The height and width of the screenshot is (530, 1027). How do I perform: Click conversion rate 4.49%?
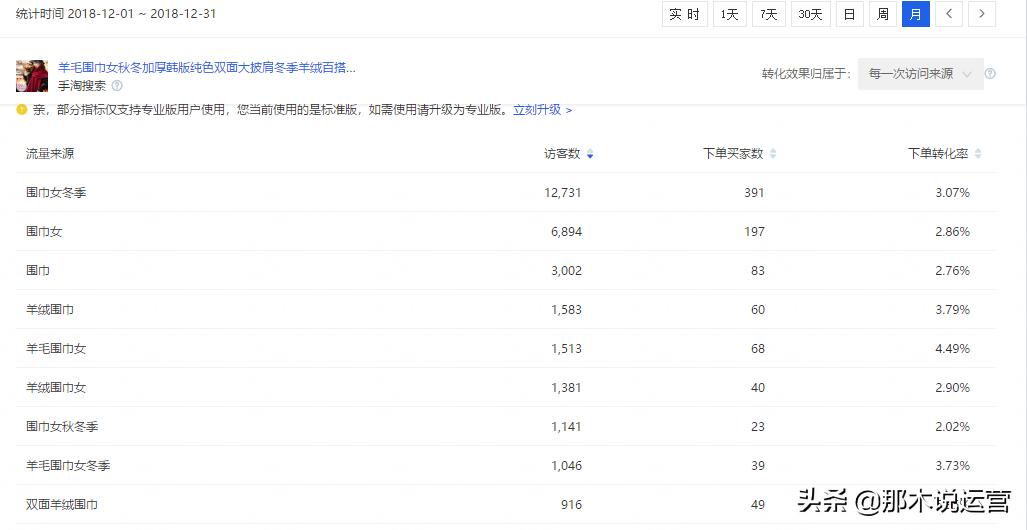952,349
